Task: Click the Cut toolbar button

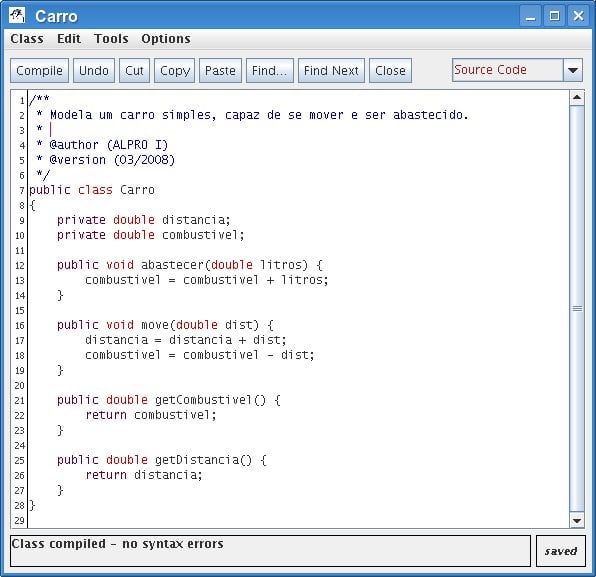Action: pyautogui.click(x=135, y=71)
